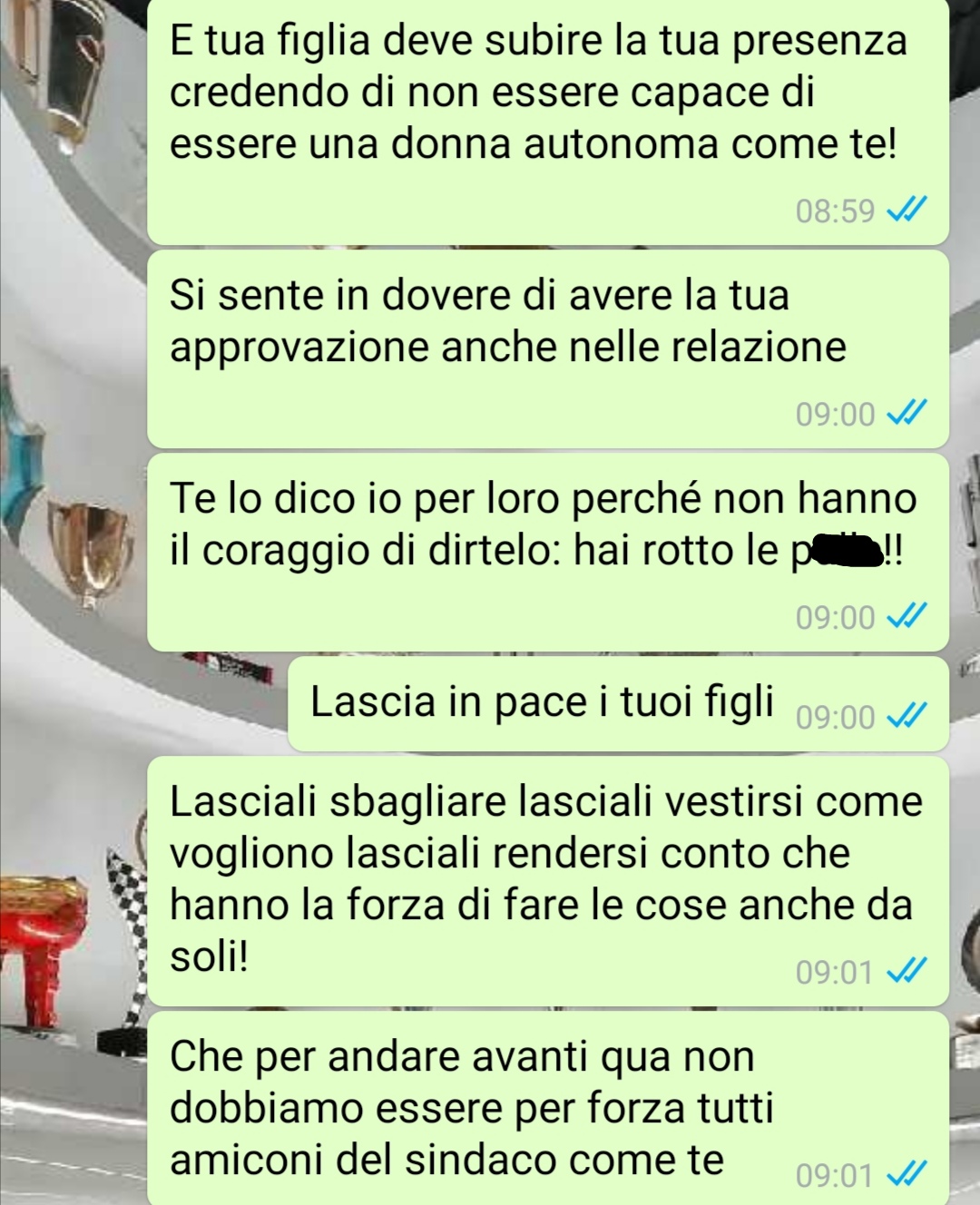The width and height of the screenshot is (980, 1205).
Task: Tap the read-receipt checkmarks on the 08:59 message
Action: [905, 211]
